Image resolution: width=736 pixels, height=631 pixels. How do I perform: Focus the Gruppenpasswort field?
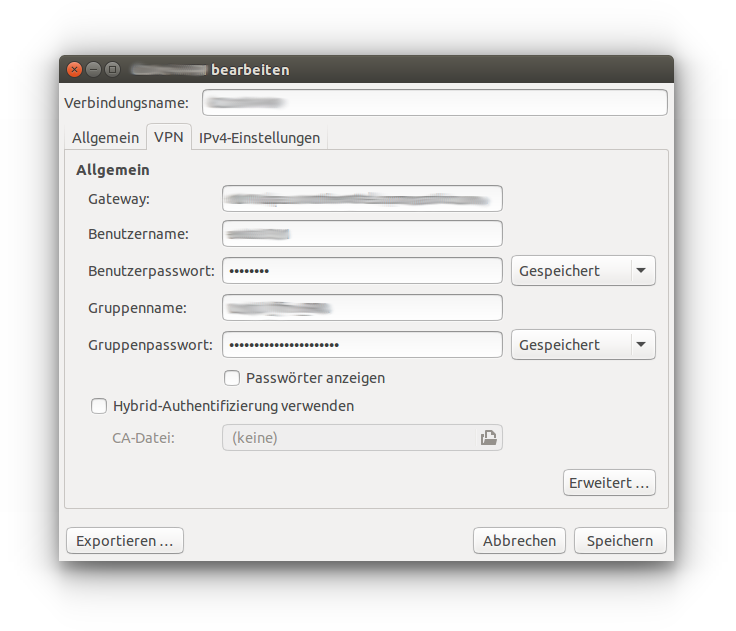[362, 345]
